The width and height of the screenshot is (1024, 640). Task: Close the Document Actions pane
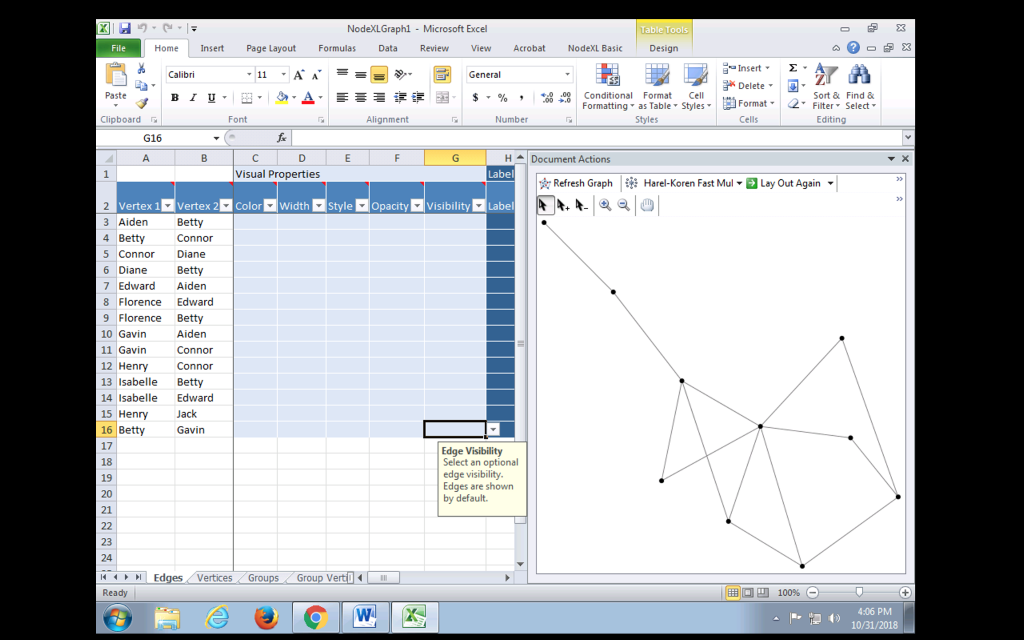coord(905,159)
